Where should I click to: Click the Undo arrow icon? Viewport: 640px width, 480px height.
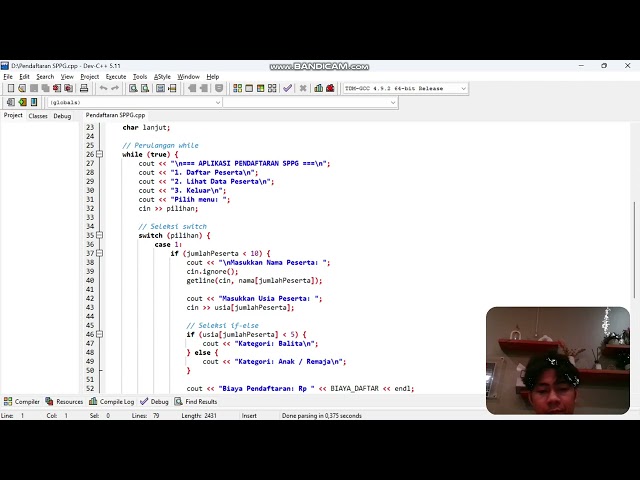click(103, 88)
